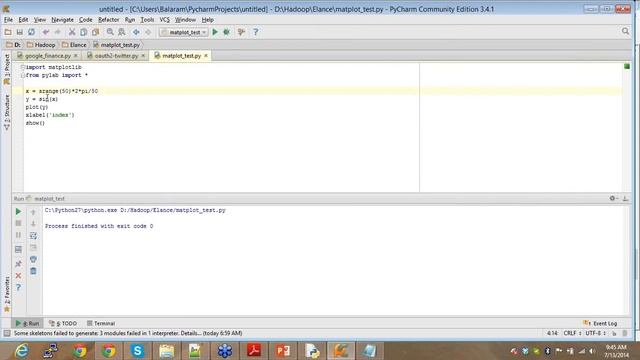Close the google_finance.py editor tab

76,56
